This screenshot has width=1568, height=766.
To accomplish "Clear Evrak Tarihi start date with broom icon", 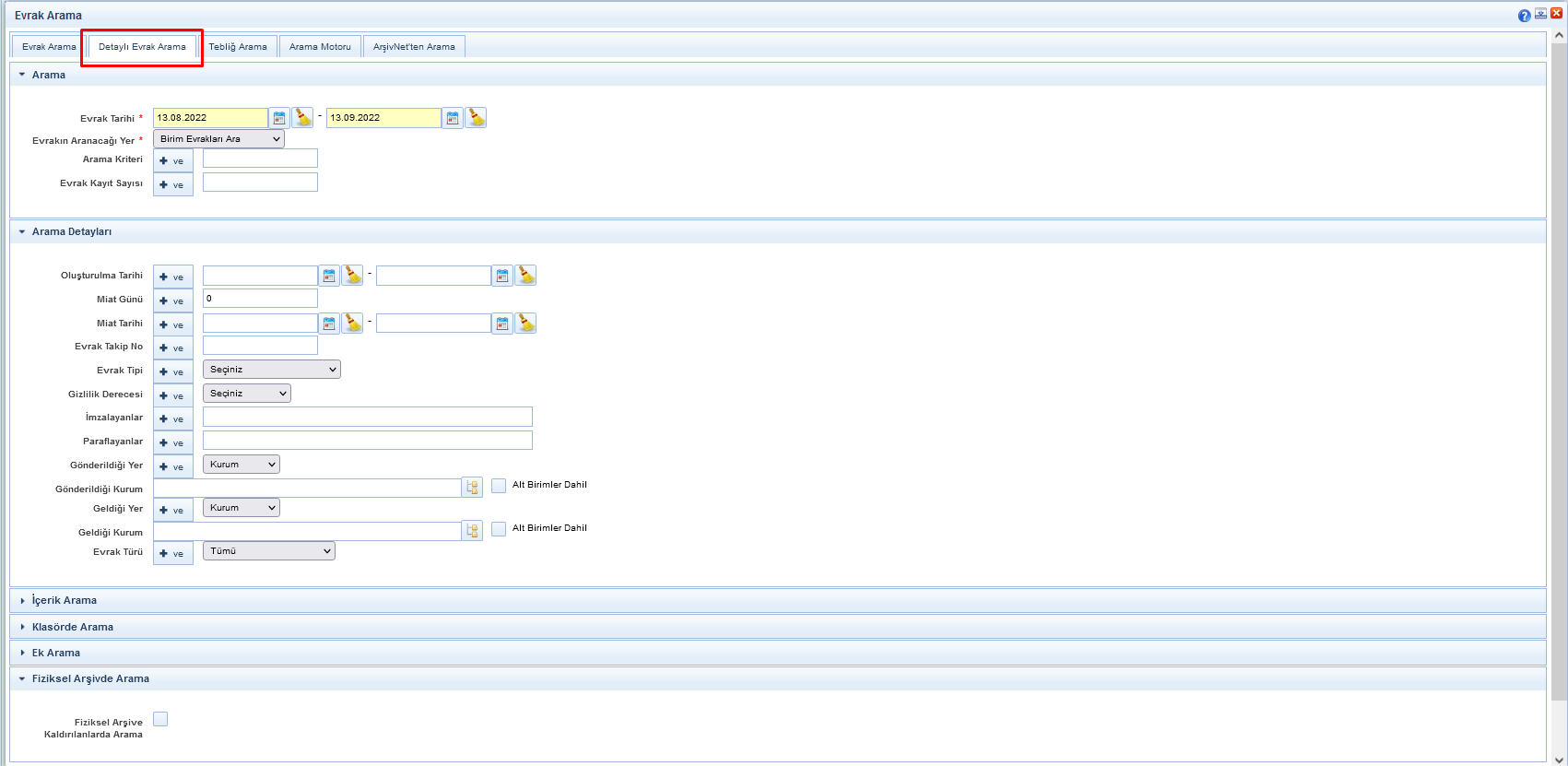I will pyautogui.click(x=302, y=118).
